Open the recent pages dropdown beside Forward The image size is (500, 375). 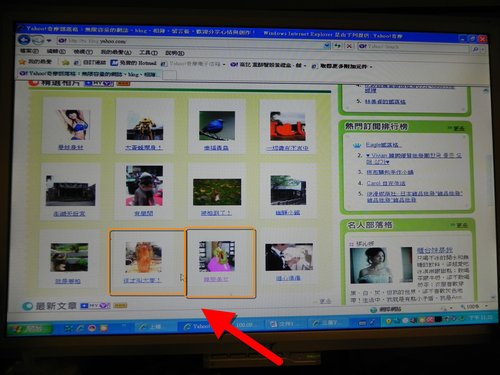point(49,41)
